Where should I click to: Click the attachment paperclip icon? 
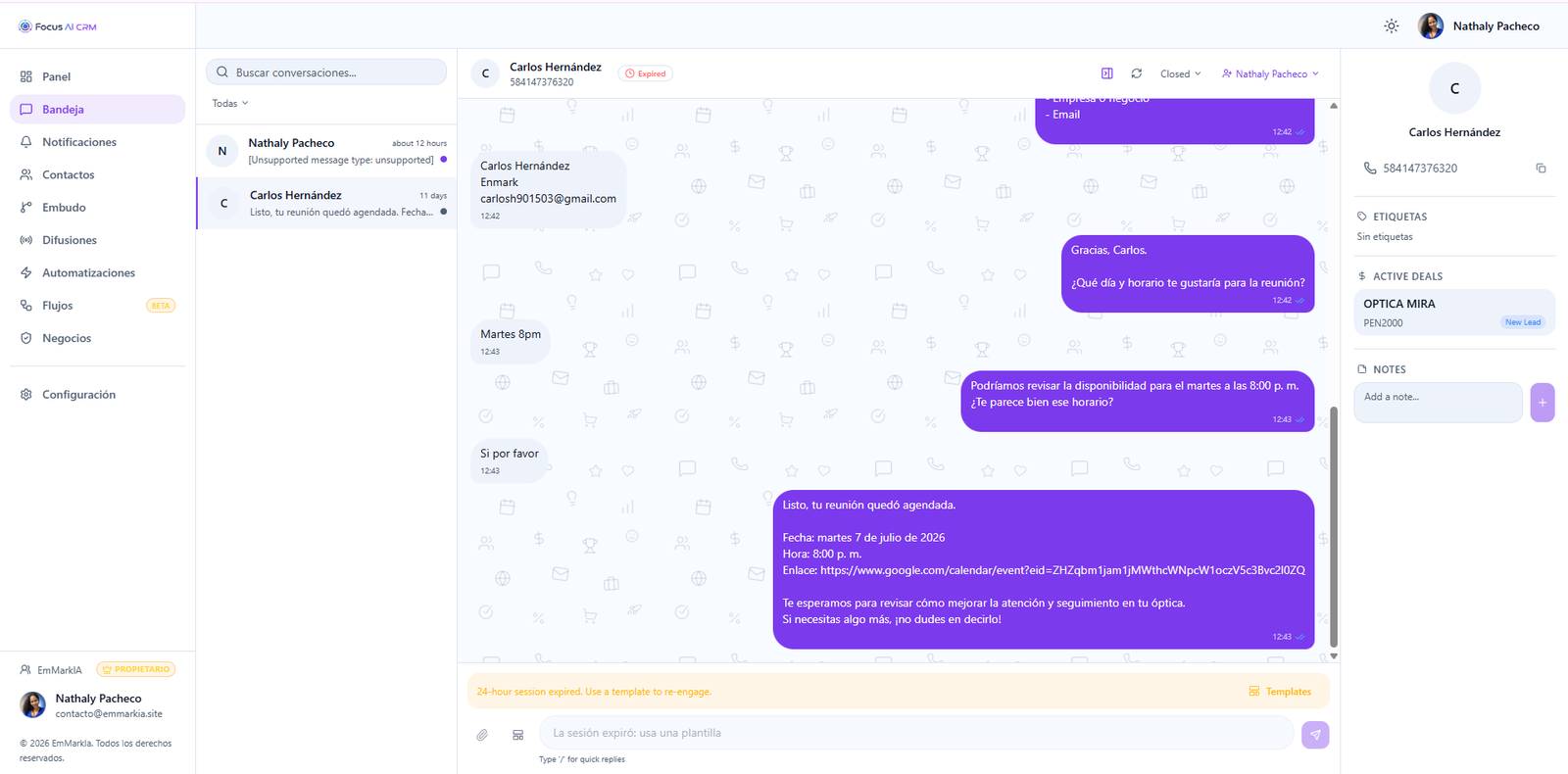pos(482,735)
